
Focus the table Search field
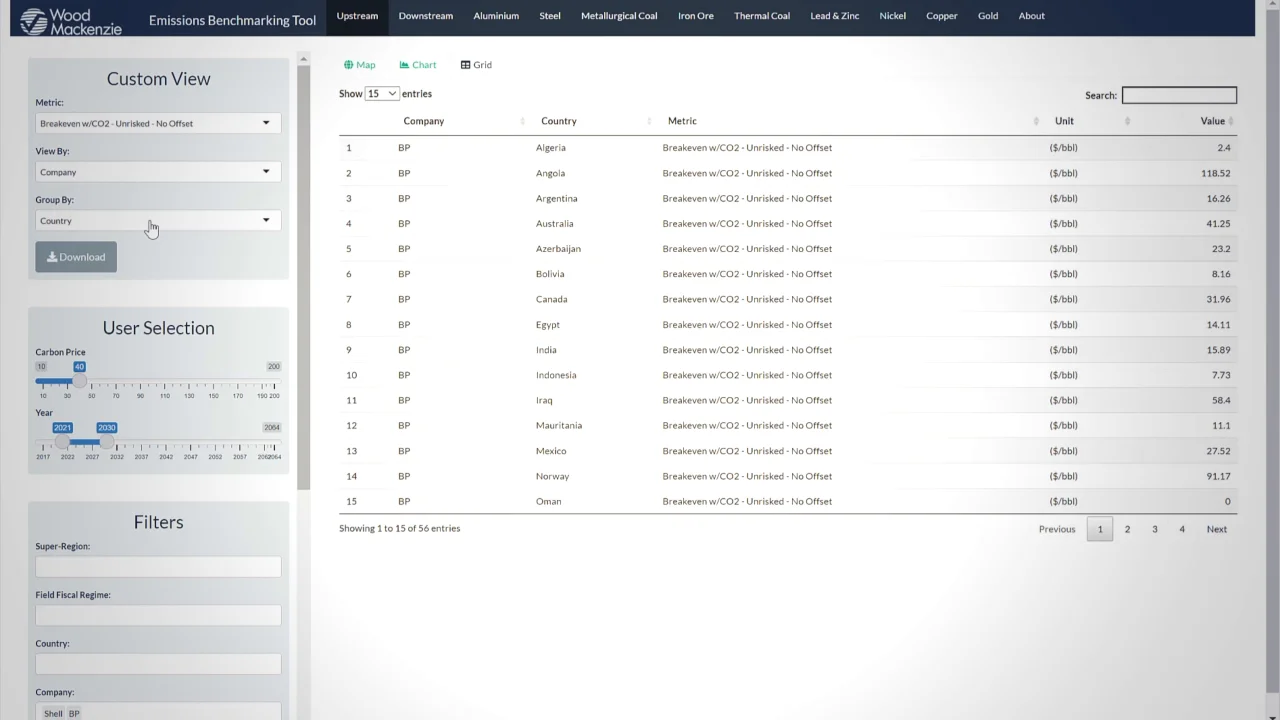point(1179,96)
